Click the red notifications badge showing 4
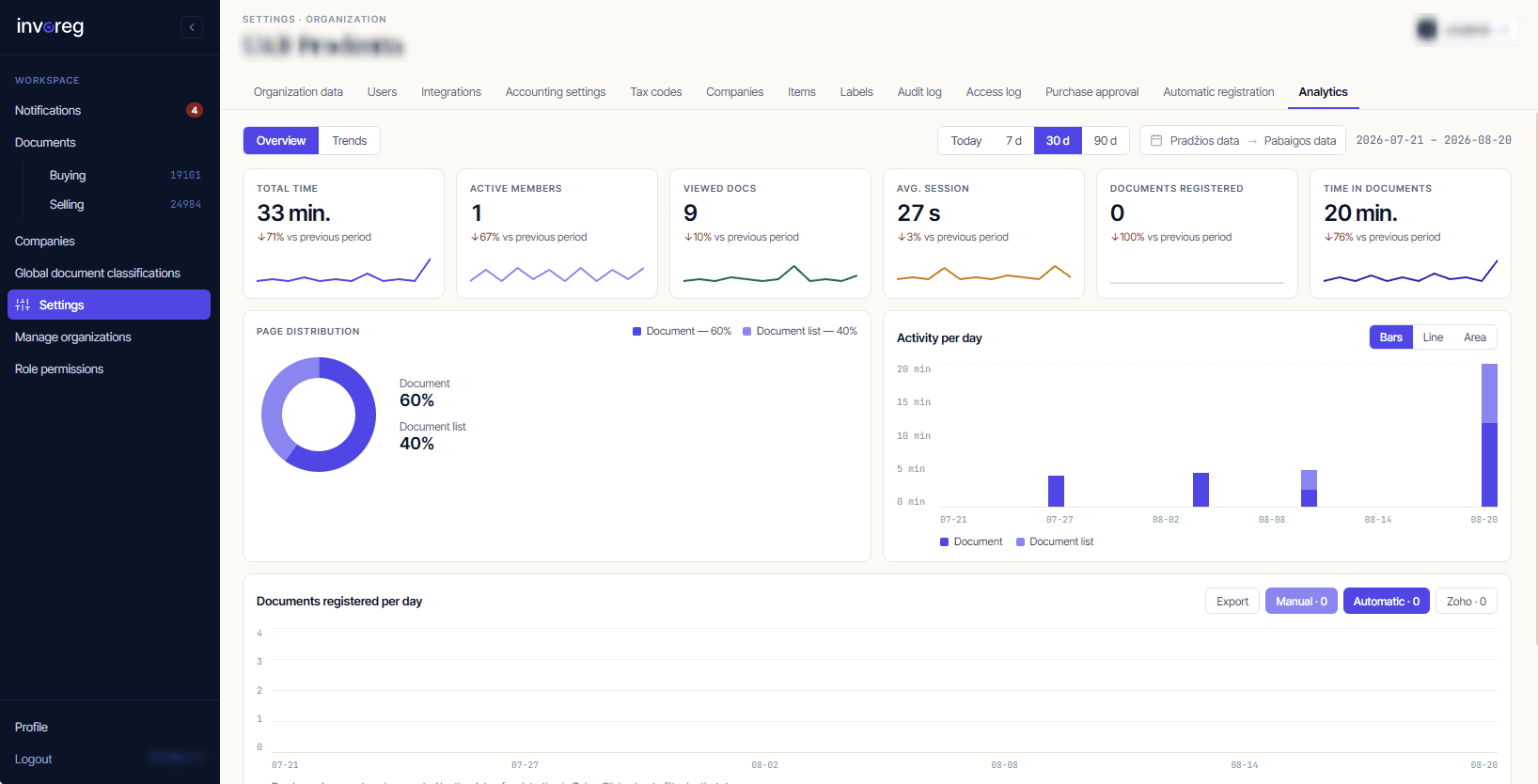The width and height of the screenshot is (1538, 784). [195, 110]
